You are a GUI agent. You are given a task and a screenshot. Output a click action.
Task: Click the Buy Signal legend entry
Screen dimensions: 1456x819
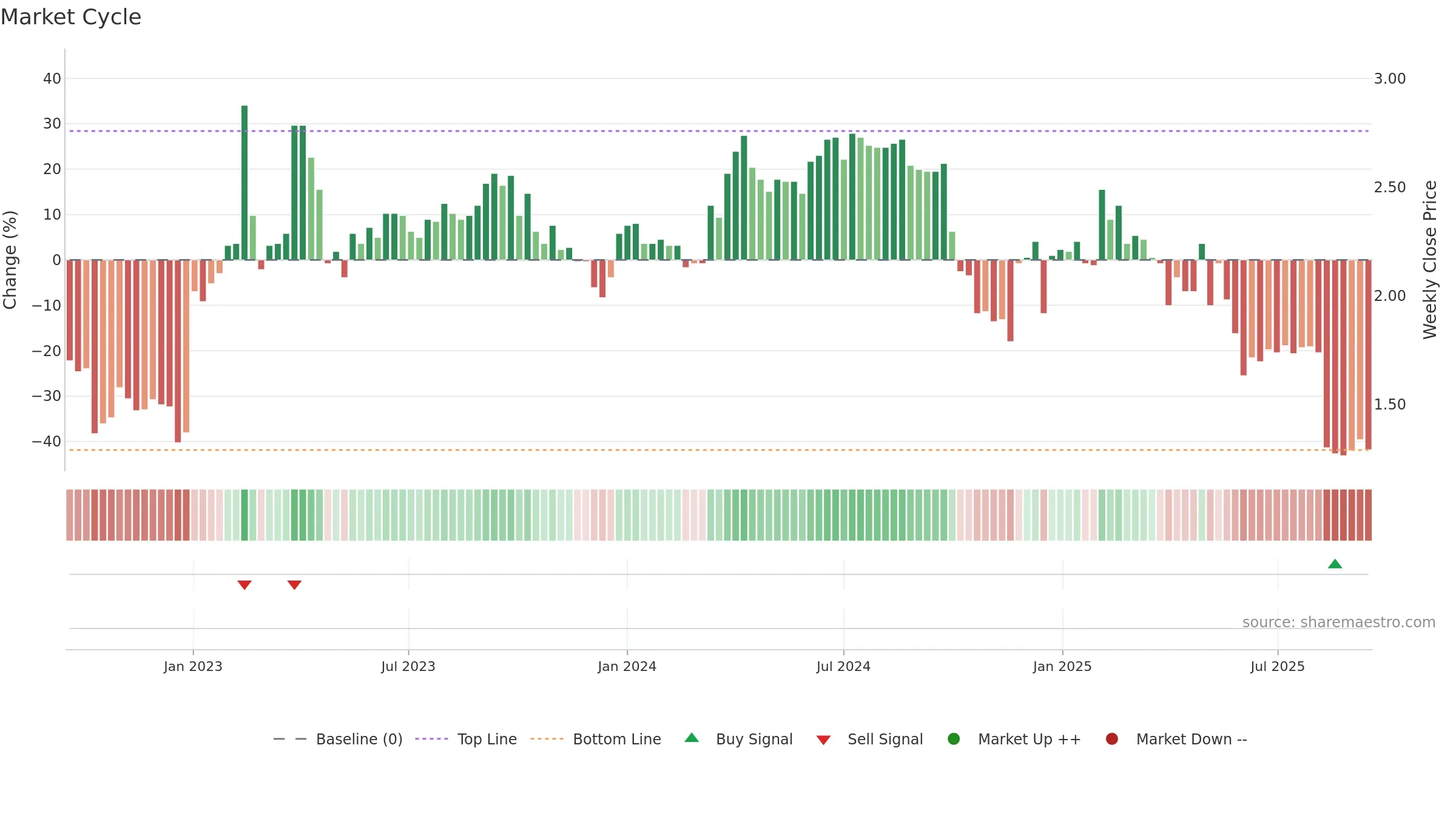pos(738,739)
